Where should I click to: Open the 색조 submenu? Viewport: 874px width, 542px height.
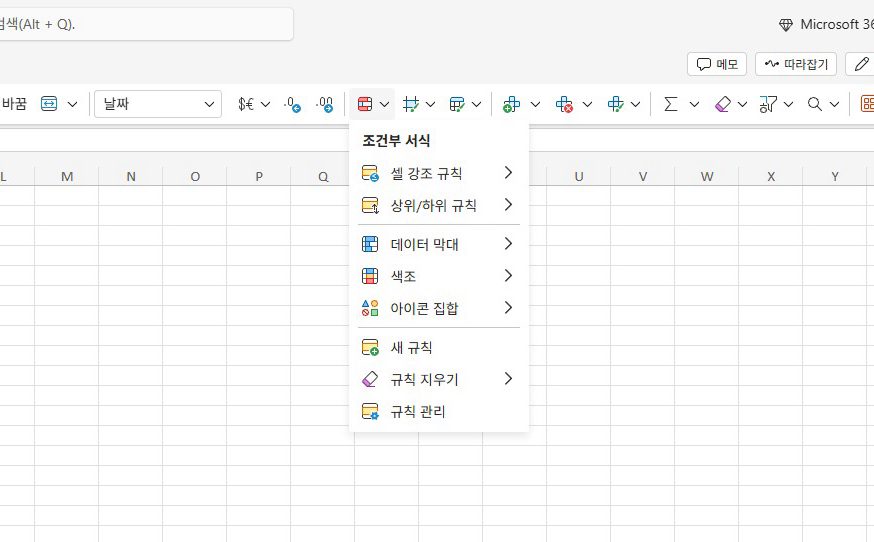[439, 276]
